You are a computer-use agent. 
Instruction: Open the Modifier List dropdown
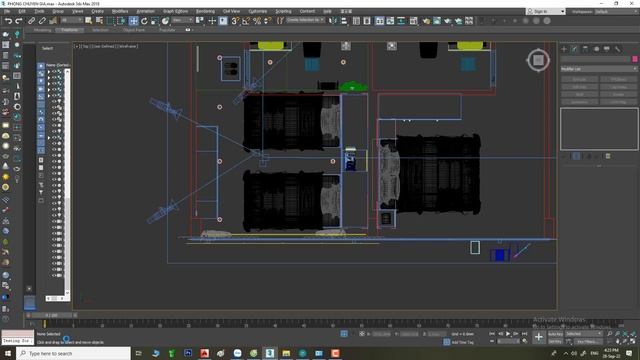pos(598,69)
